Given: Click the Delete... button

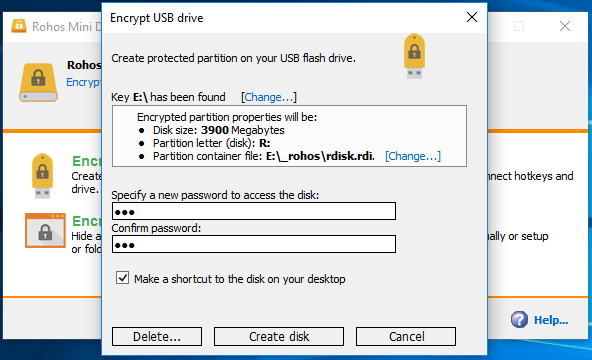Looking at the screenshot, I should pos(157,336).
